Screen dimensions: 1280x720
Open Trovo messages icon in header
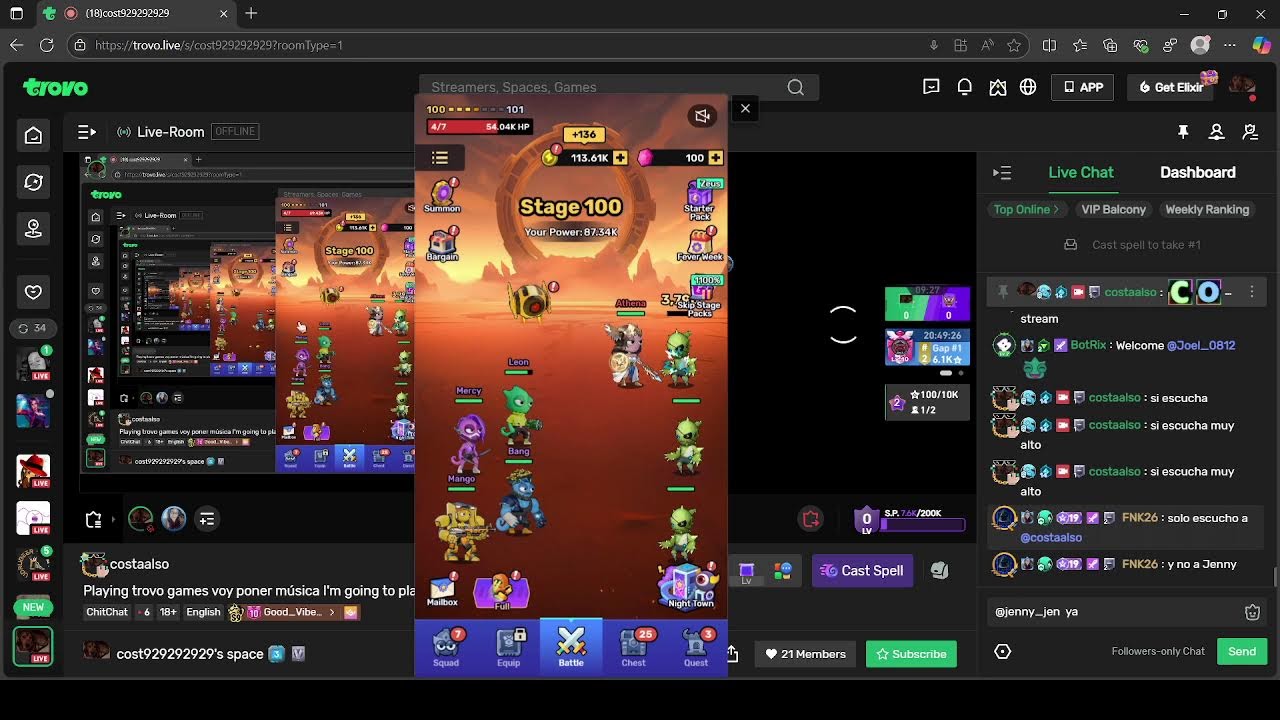point(931,87)
